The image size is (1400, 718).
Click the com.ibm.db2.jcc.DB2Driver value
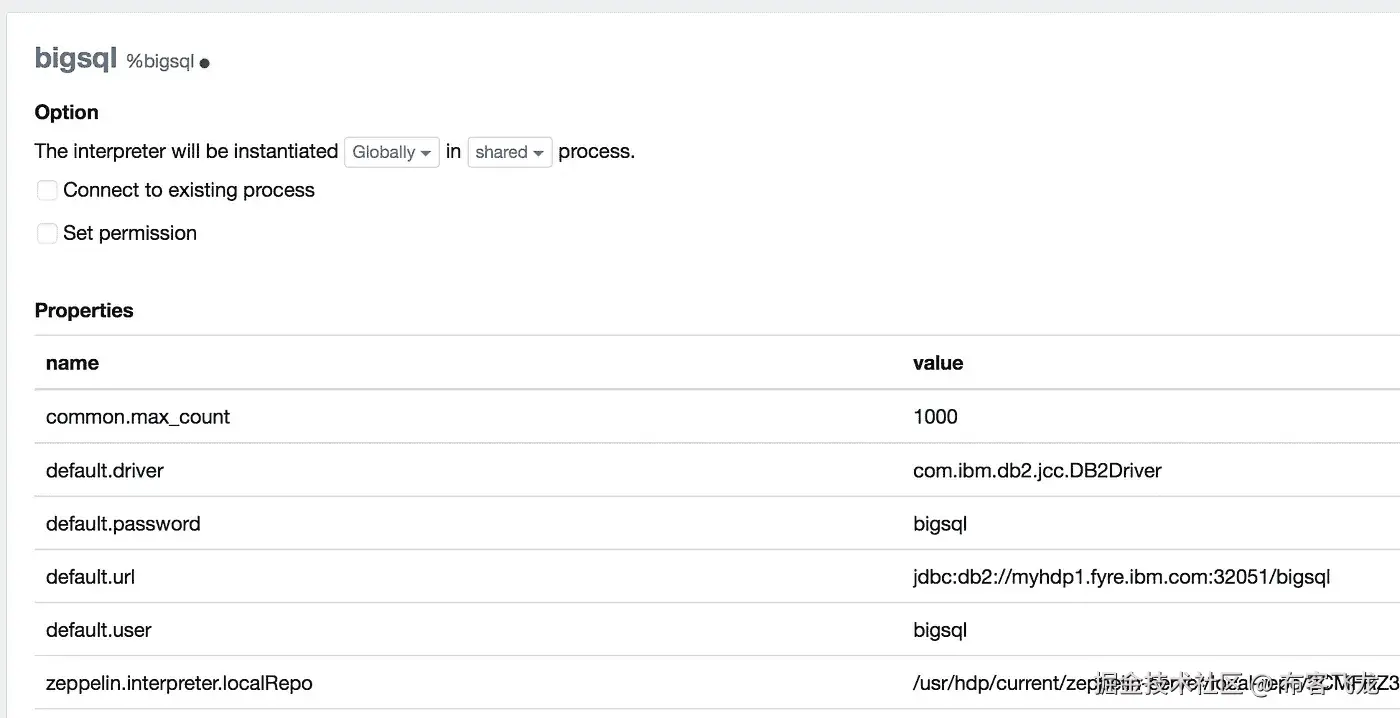point(1037,470)
